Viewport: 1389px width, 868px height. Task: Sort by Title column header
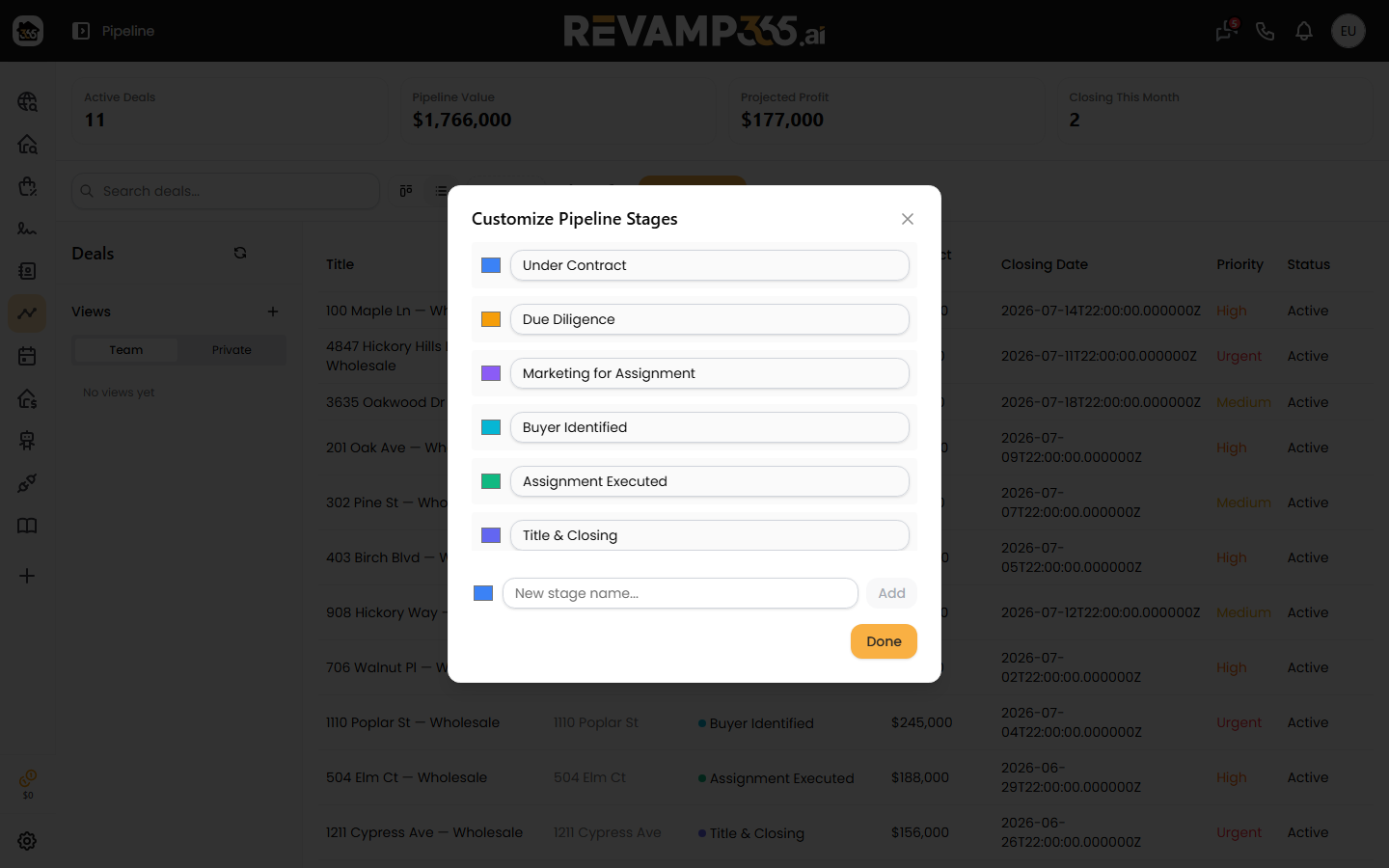point(340,264)
